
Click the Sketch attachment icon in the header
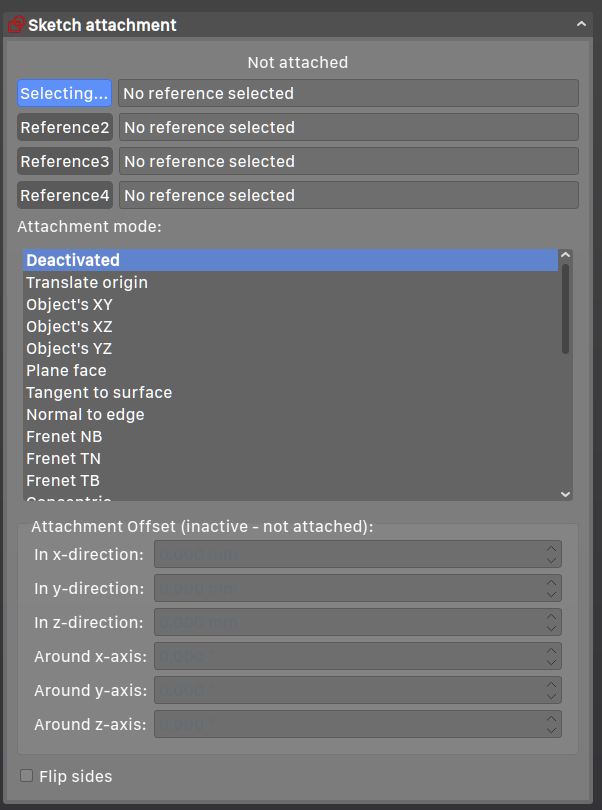[16, 23]
